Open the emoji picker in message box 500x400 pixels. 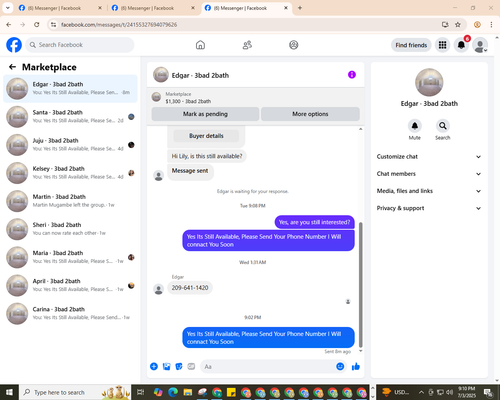pos(340,367)
